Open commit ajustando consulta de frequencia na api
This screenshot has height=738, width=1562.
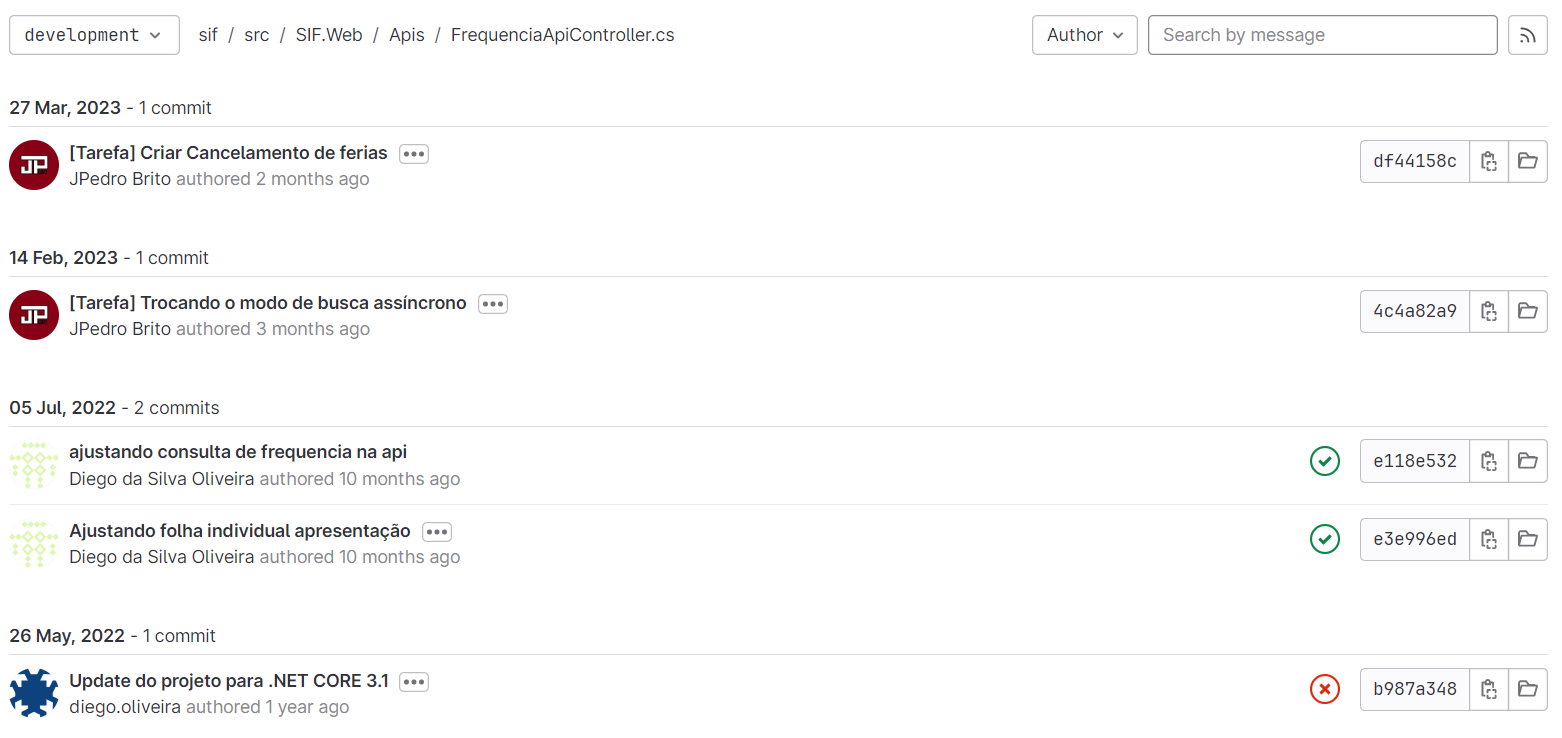238,452
